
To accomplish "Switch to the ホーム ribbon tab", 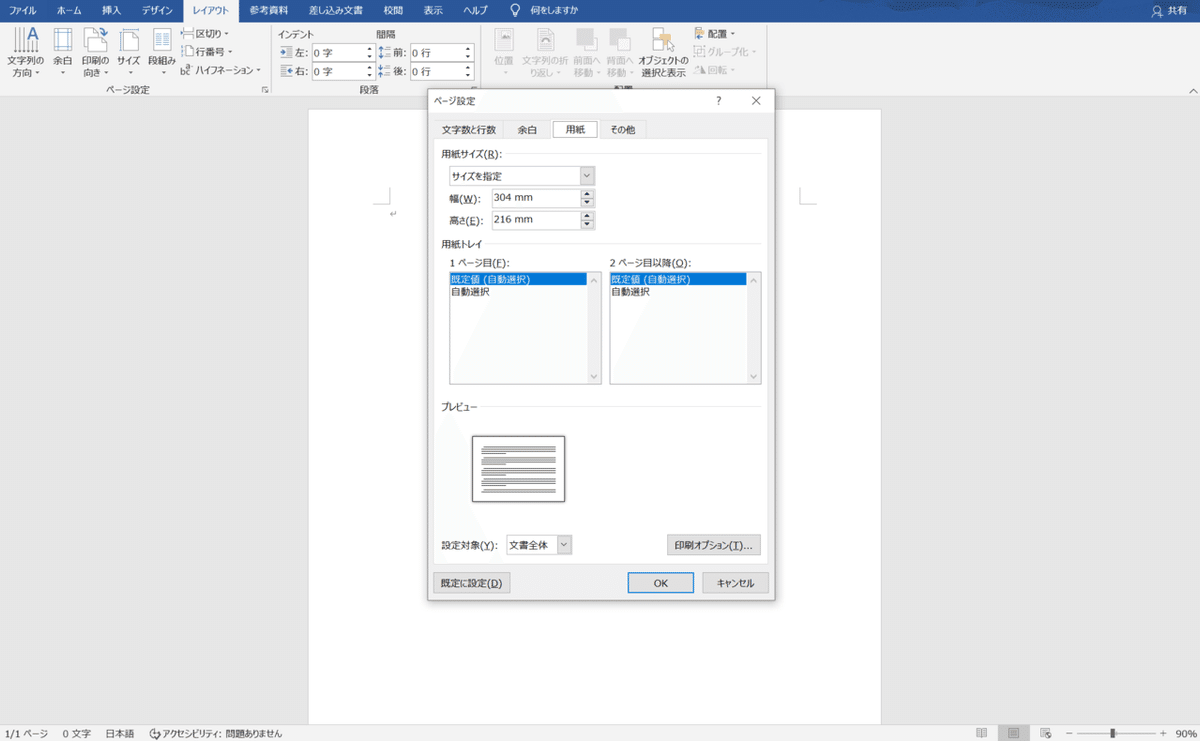I will 69,10.
